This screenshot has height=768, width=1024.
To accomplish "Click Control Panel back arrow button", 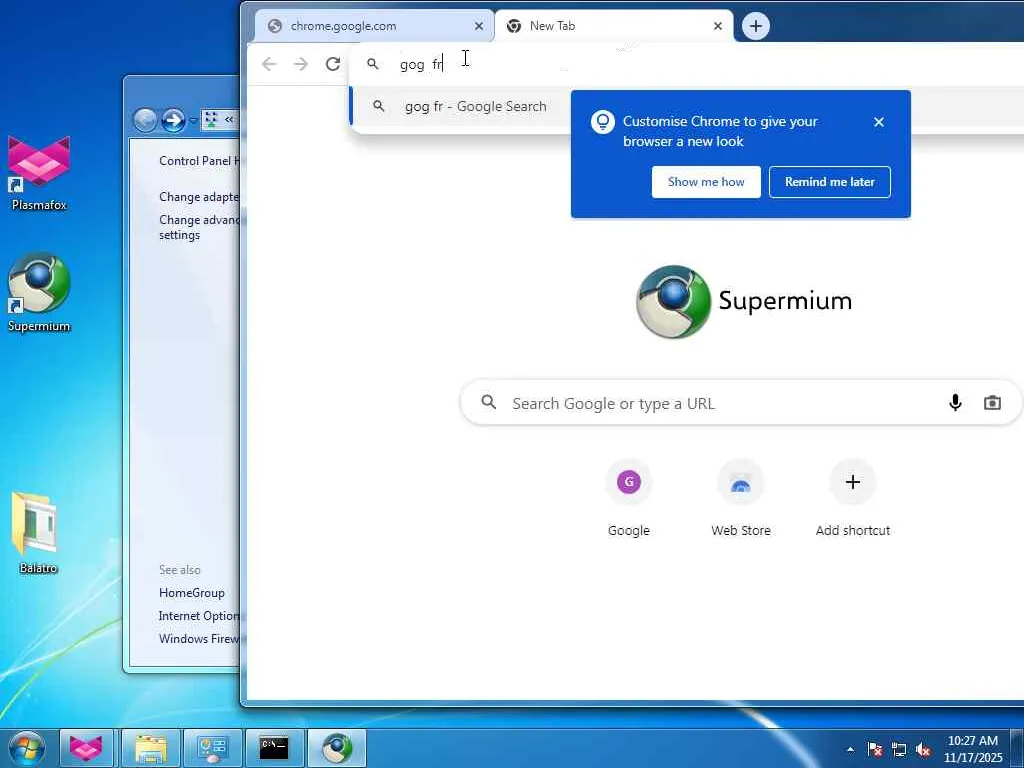I will point(145,120).
